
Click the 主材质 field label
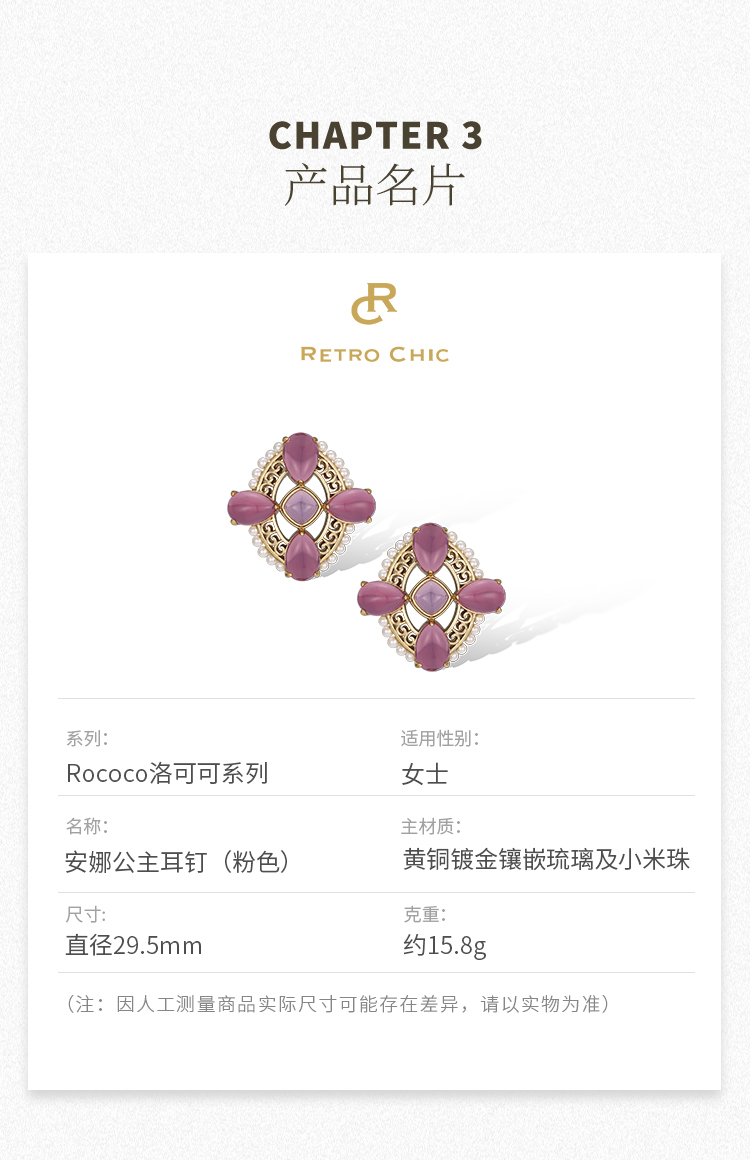[x=430, y=826]
